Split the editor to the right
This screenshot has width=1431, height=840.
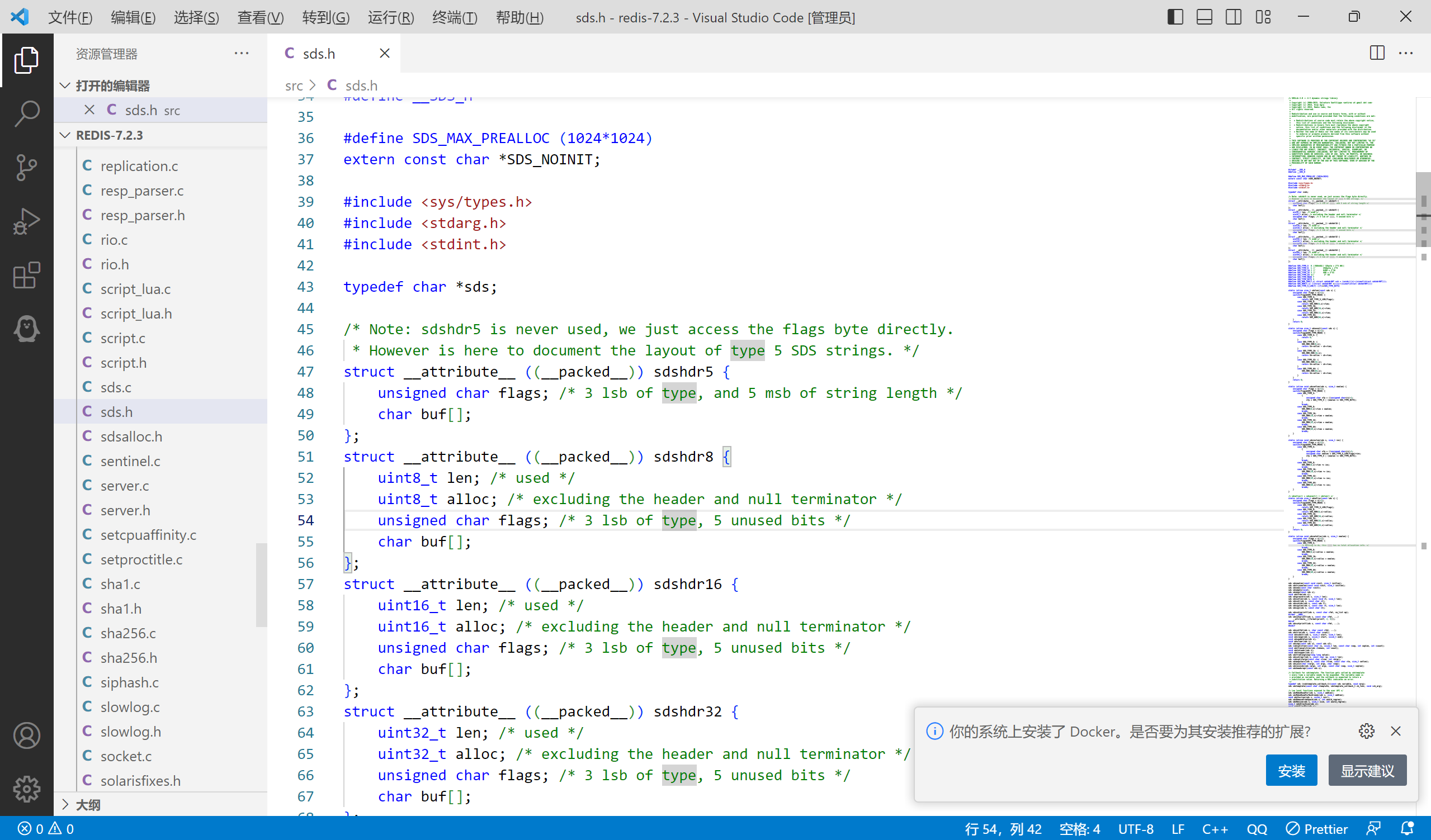(x=1377, y=53)
